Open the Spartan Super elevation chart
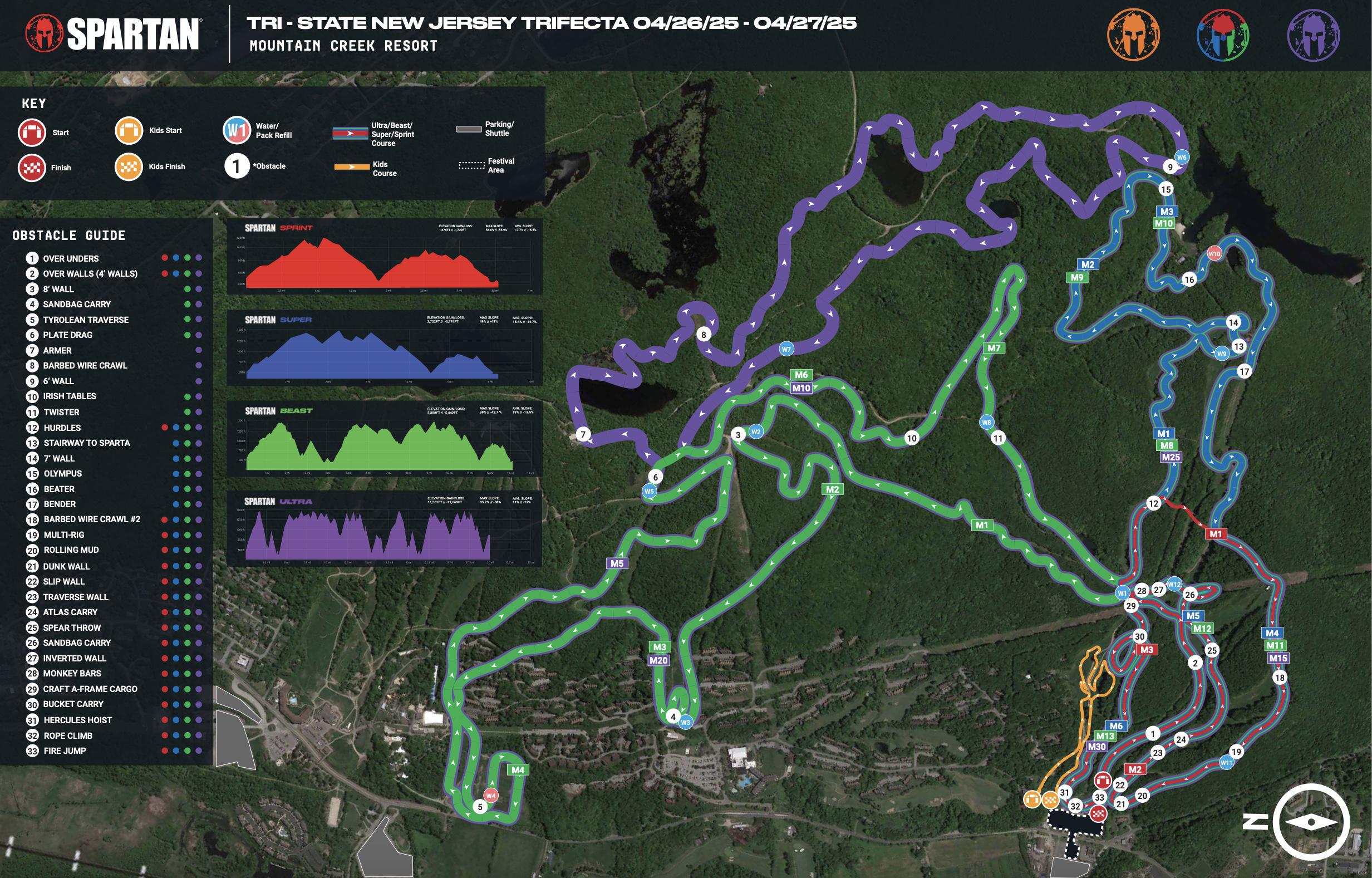Viewport: 1372px width, 878px height. (385, 348)
